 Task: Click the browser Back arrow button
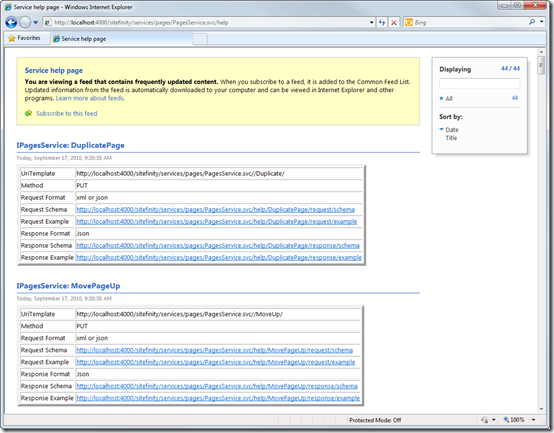pos(11,23)
